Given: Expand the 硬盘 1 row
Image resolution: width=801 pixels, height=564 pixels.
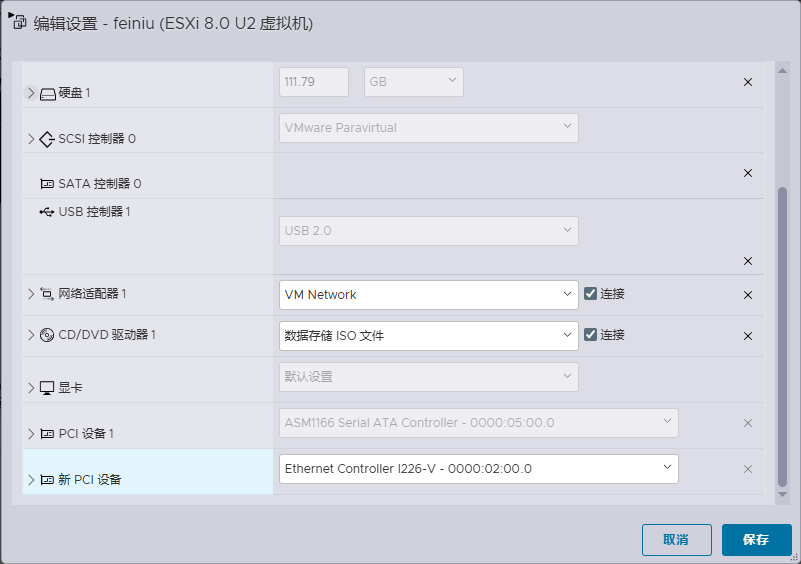Looking at the screenshot, I should [30, 93].
